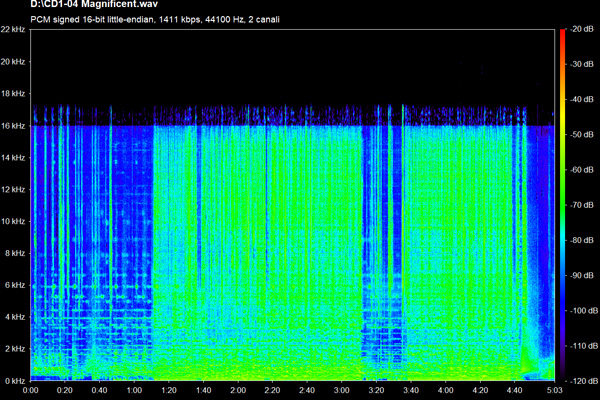Click the 16 kHz frequency axis label
The image size is (600, 400).
(x=13, y=126)
